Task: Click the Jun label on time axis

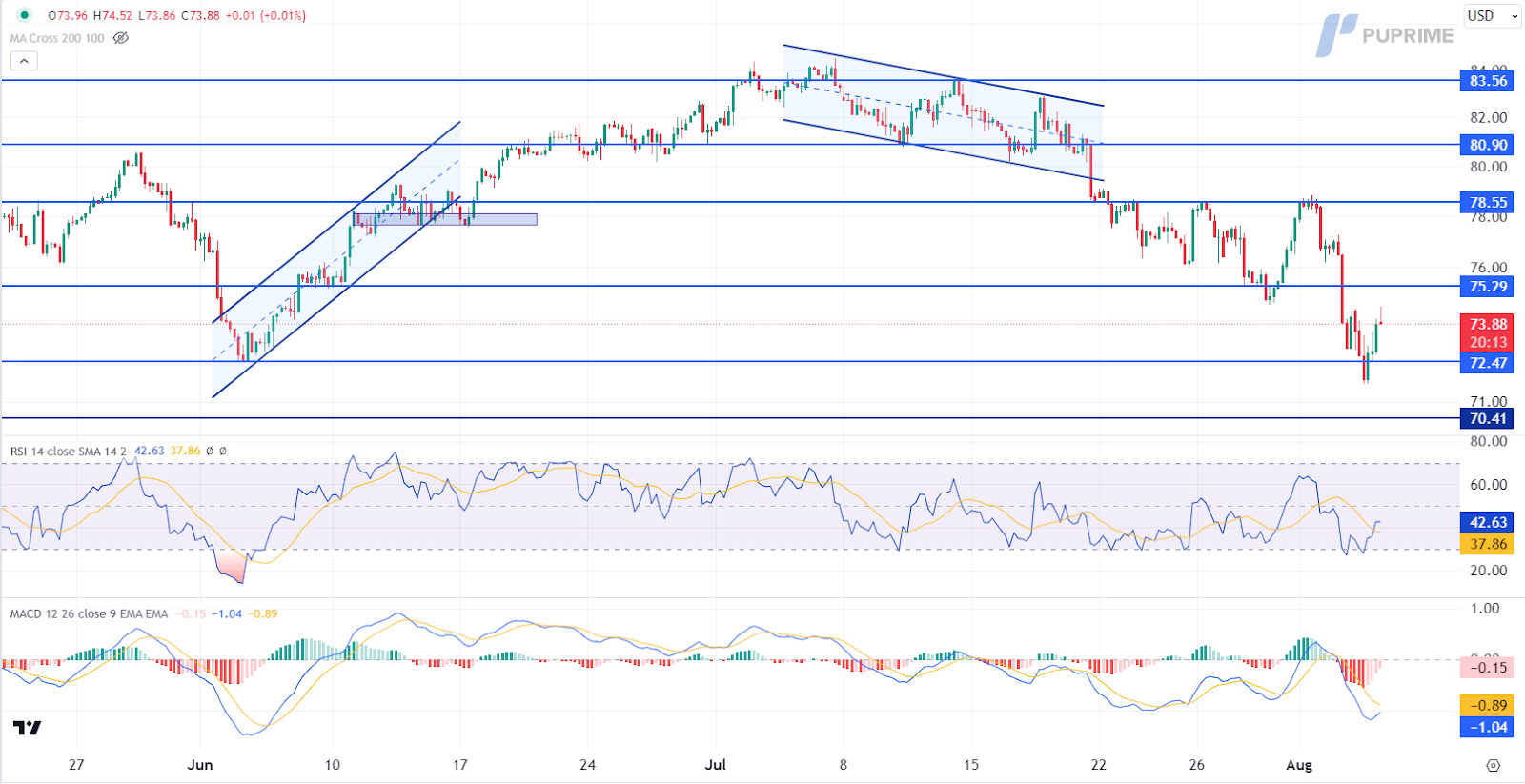Action: point(200,765)
